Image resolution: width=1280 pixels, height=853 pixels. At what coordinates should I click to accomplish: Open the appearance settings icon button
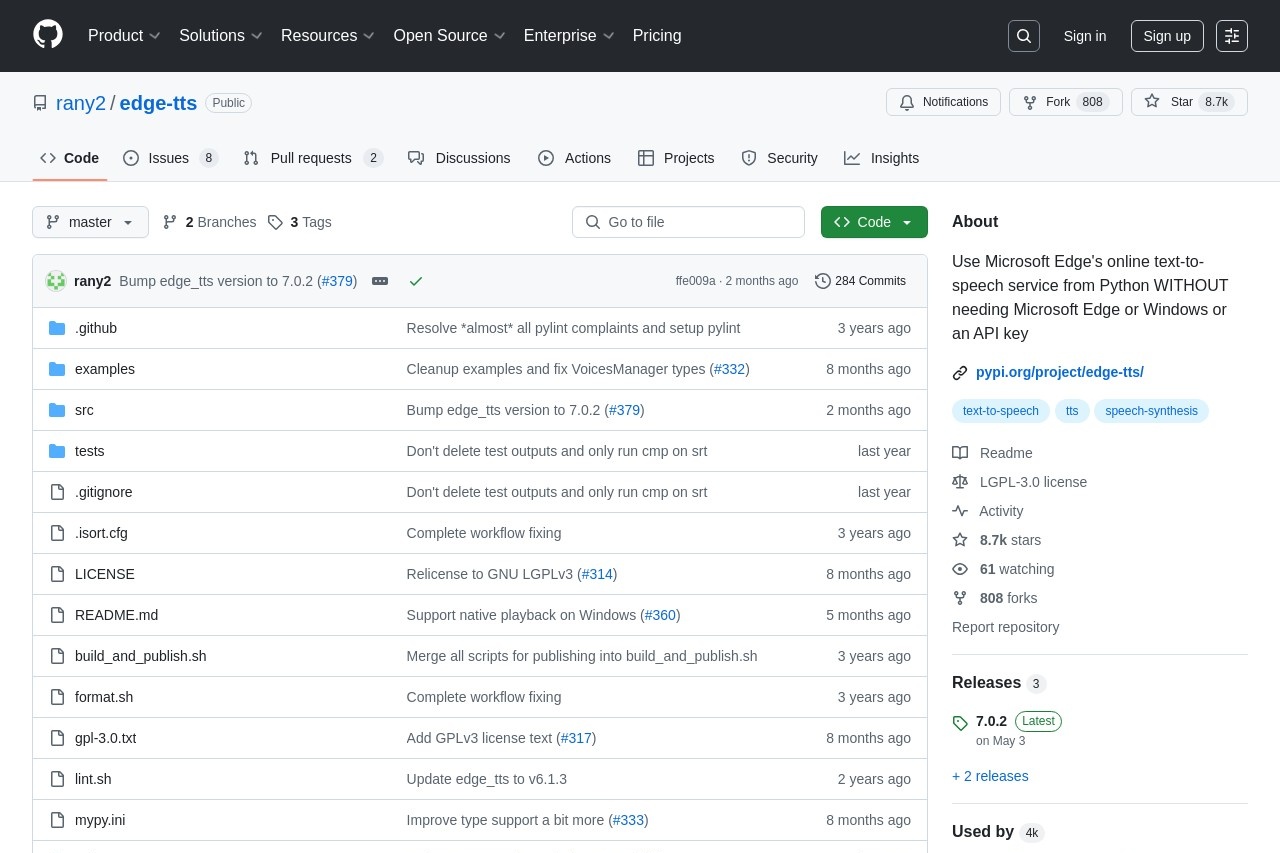[x=1232, y=36]
